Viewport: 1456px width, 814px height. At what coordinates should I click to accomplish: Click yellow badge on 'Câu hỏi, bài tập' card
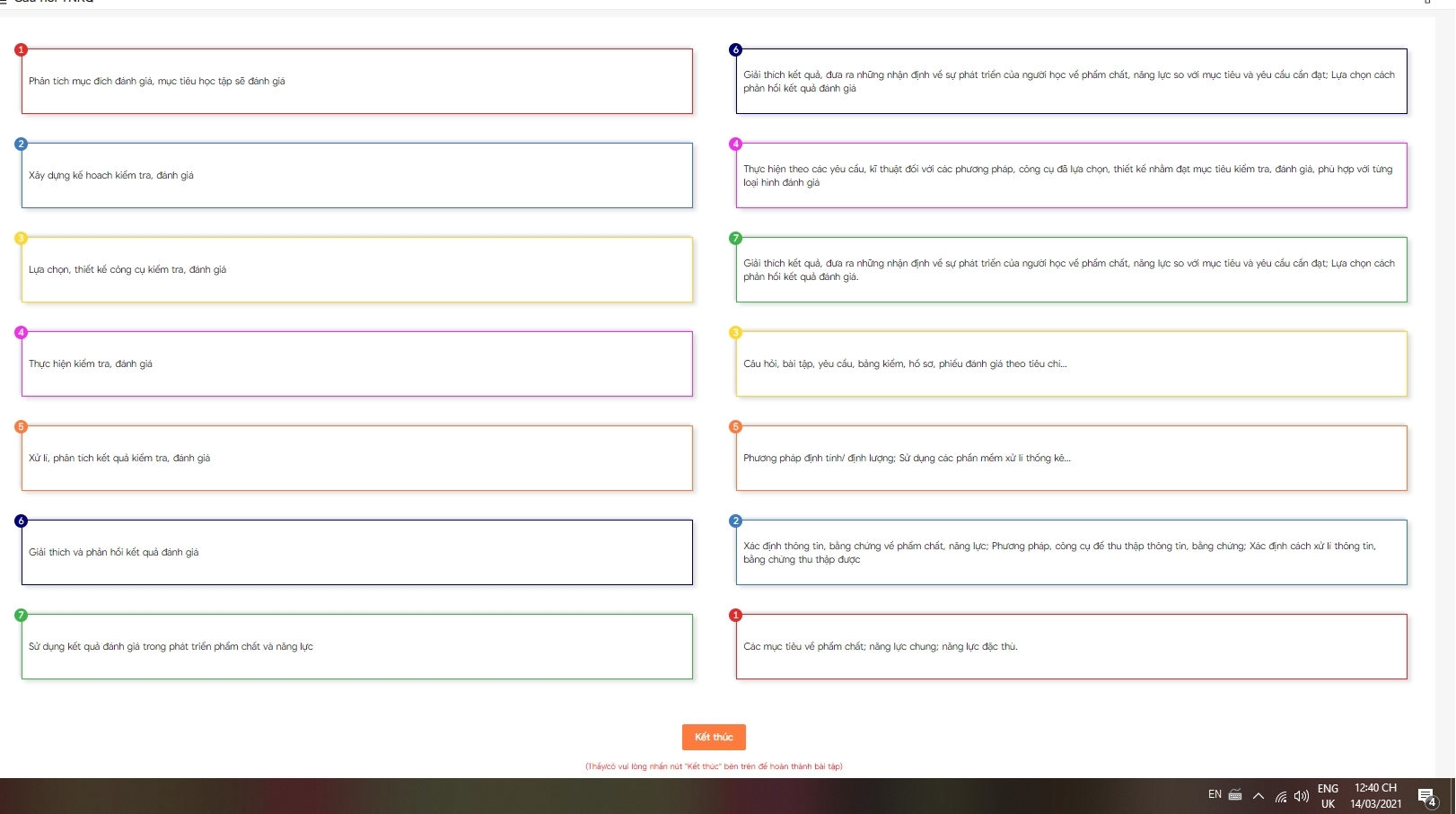pos(736,332)
